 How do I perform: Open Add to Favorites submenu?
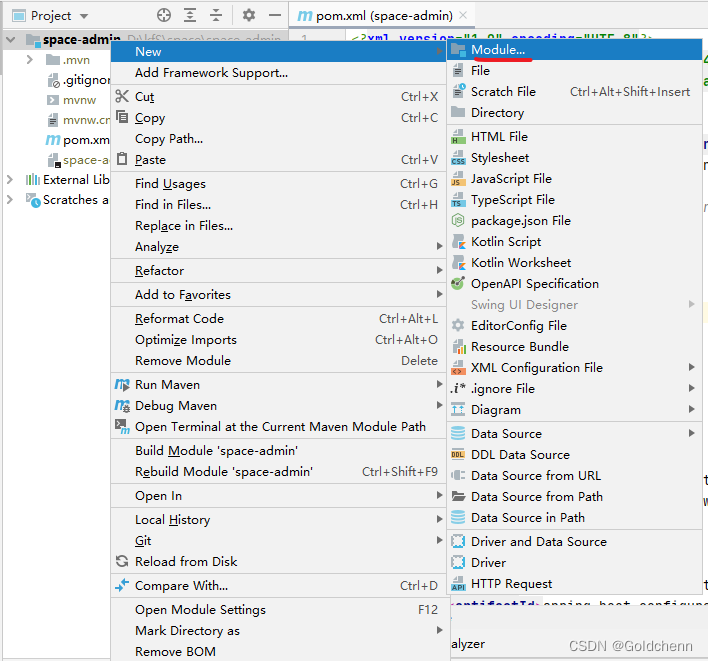tap(278, 294)
